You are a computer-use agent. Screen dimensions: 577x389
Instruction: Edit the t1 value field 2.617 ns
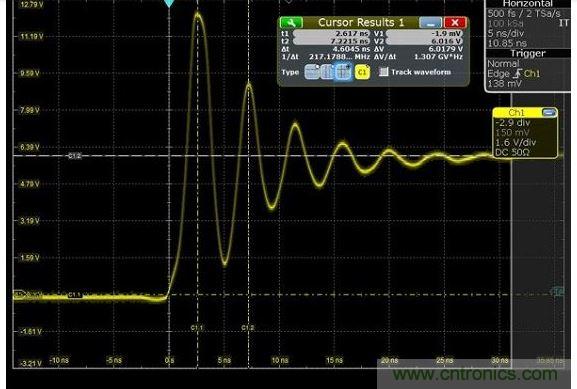click(331, 33)
